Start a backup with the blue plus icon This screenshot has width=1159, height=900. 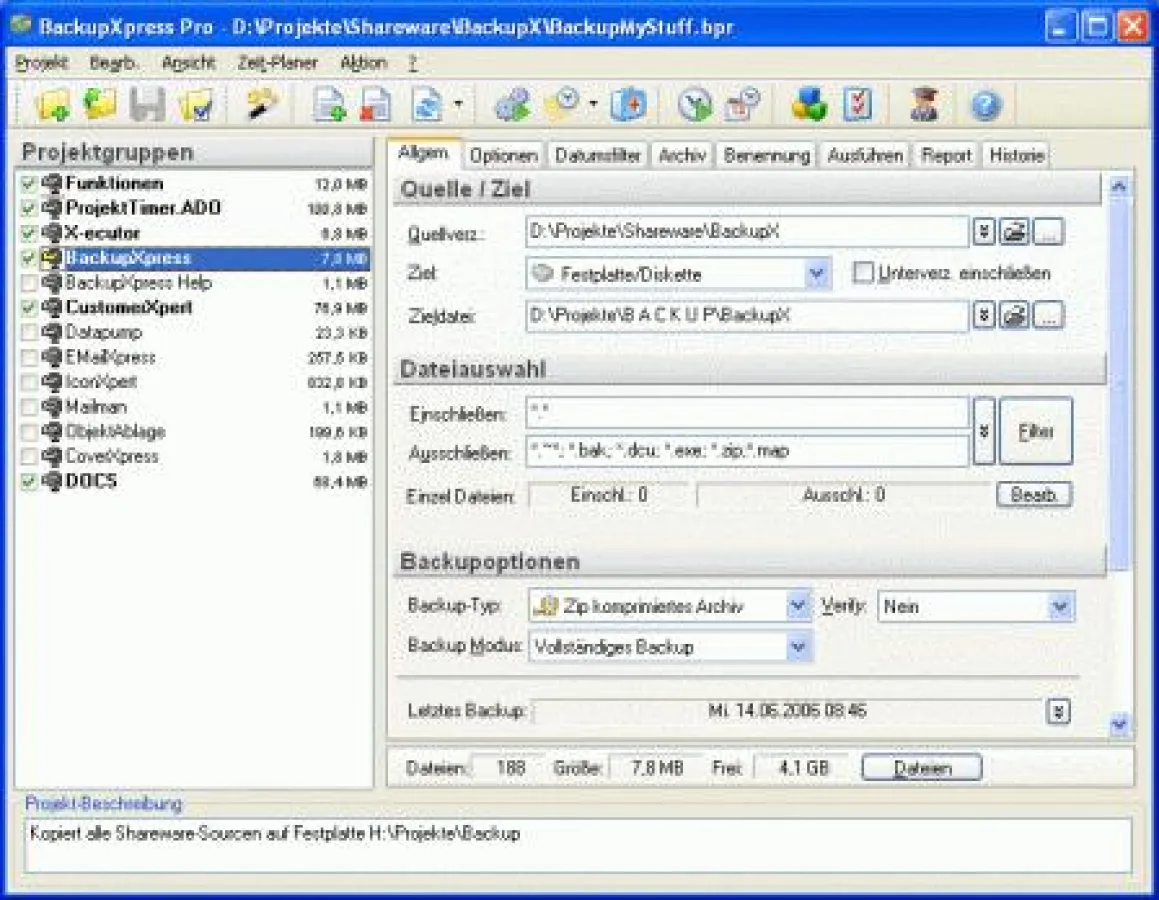click(x=628, y=104)
